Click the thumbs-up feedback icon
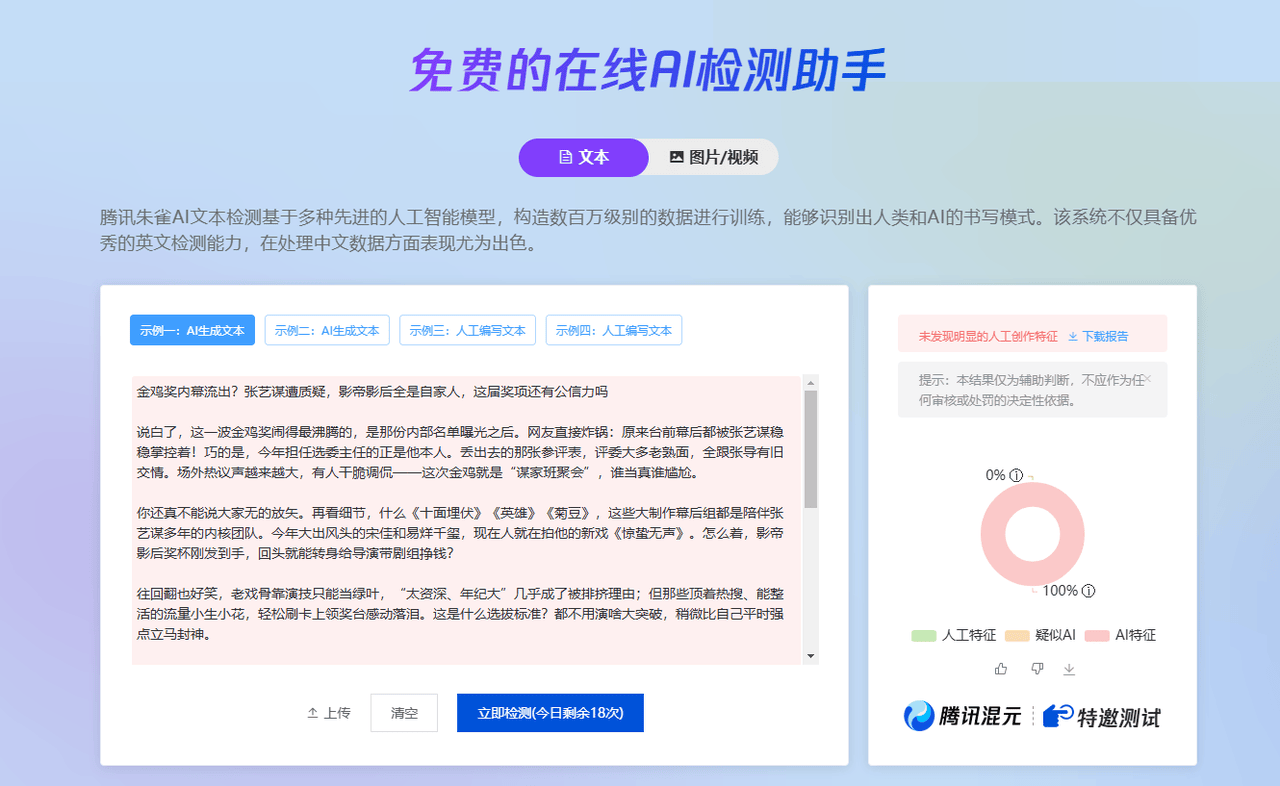 pyautogui.click(x=1001, y=668)
